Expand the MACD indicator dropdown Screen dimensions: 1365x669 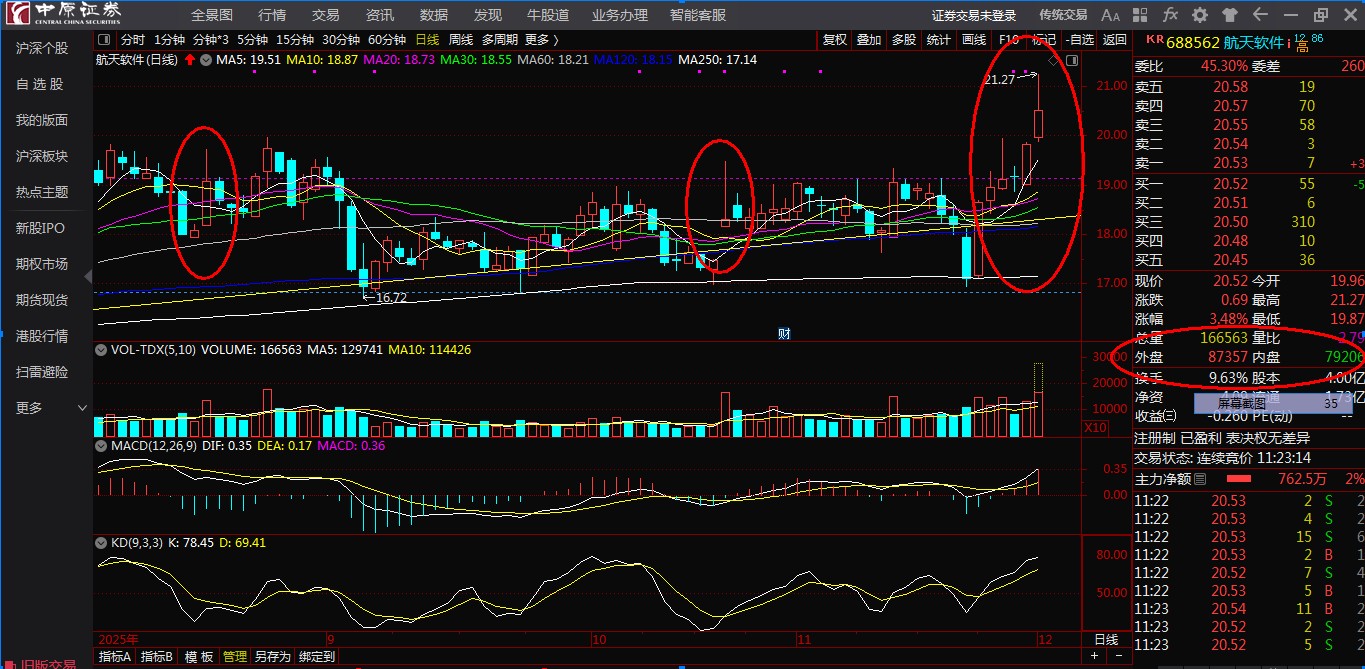pyautogui.click(x=102, y=446)
